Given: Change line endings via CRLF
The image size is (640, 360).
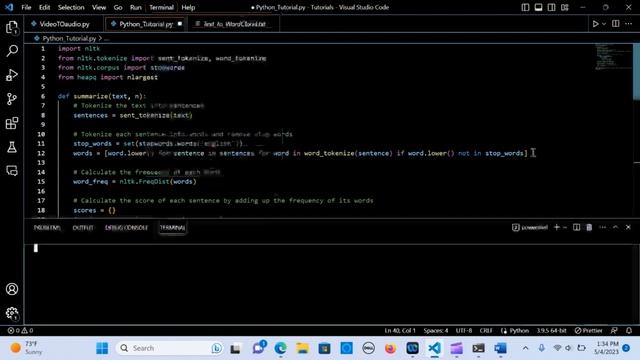Looking at the screenshot, I should 486,331.
